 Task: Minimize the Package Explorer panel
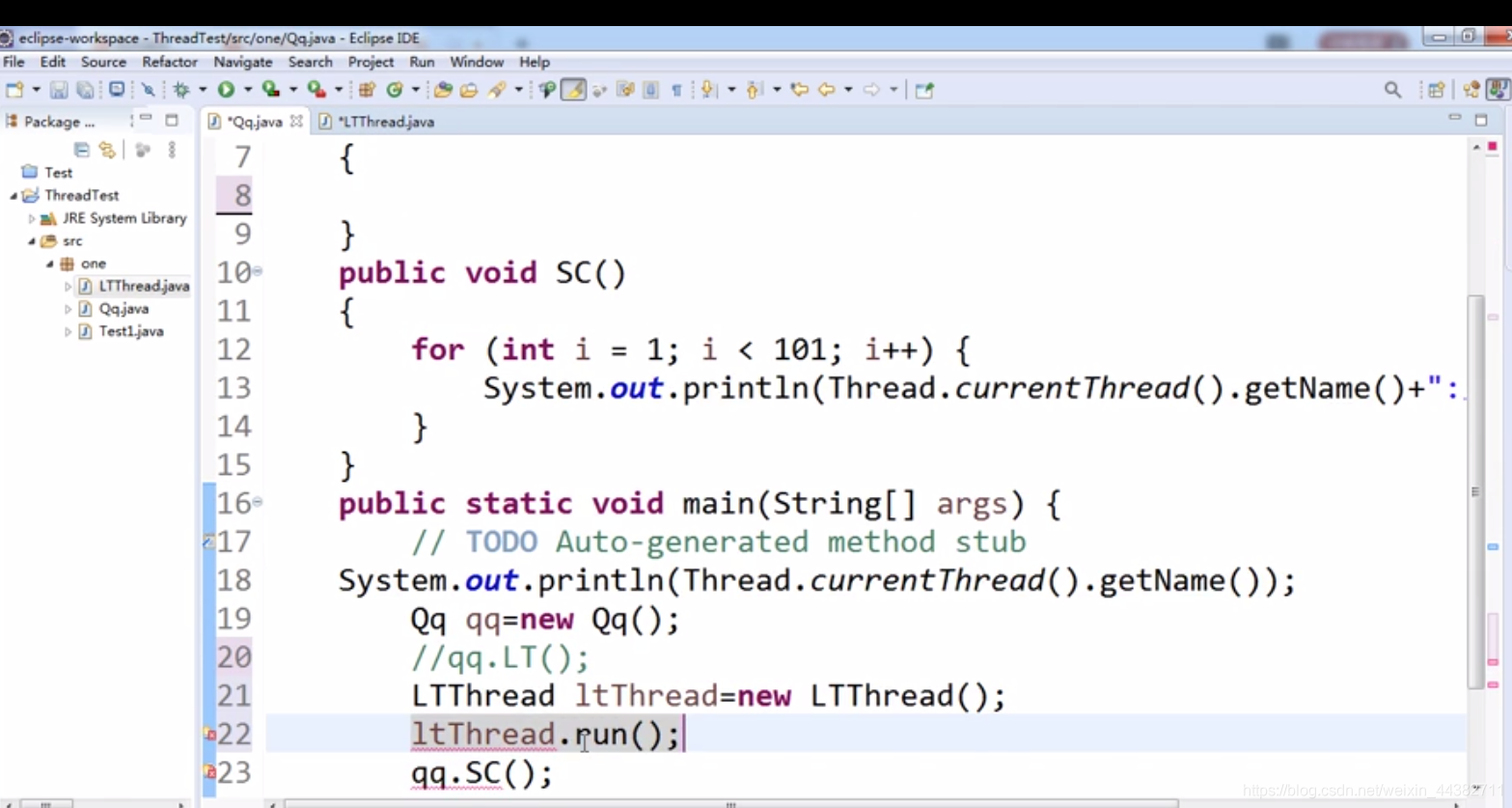click(x=146, y=119)
